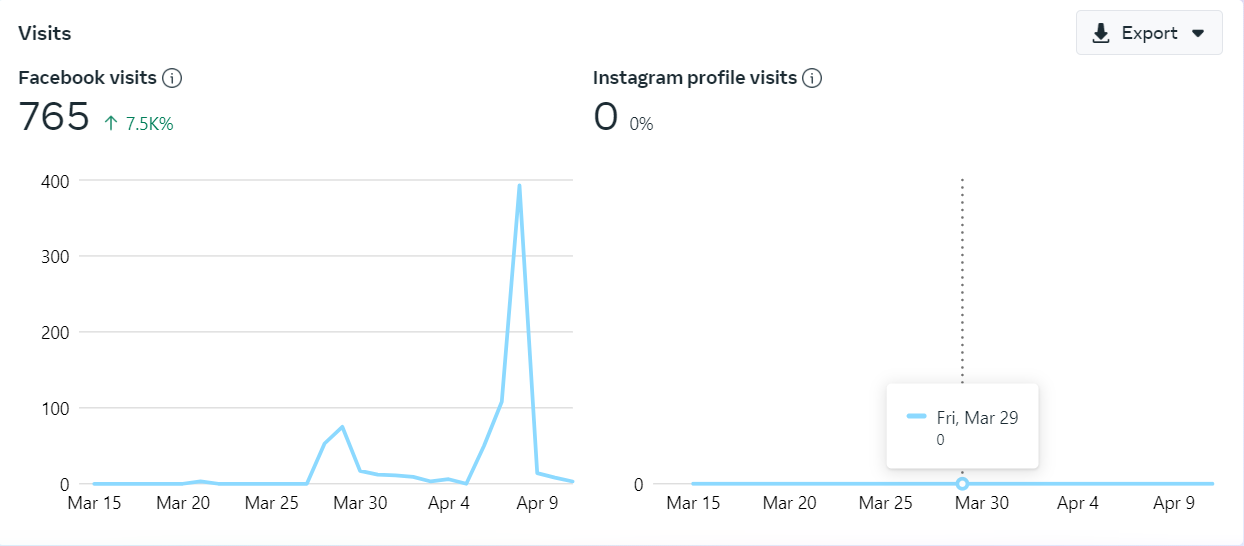
Task: Click the 765 Facebook visits total
Action: pyautogui.click(x=54, y=118)
